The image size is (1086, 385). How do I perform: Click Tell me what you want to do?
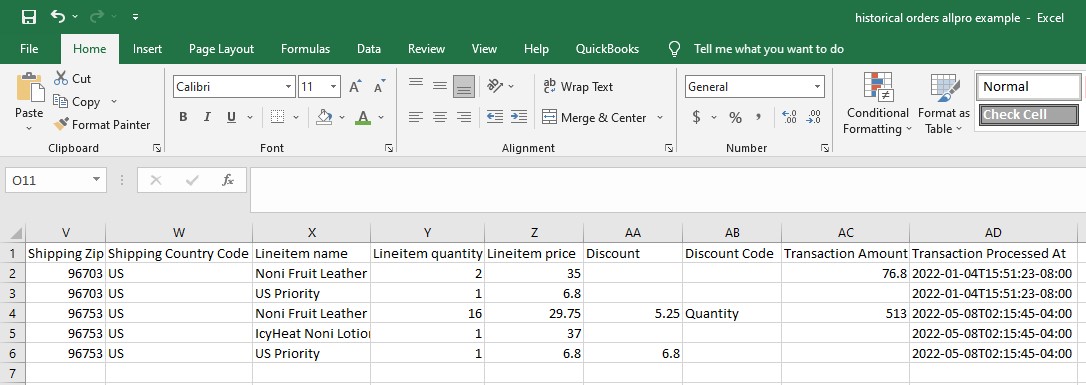(769, 49)
